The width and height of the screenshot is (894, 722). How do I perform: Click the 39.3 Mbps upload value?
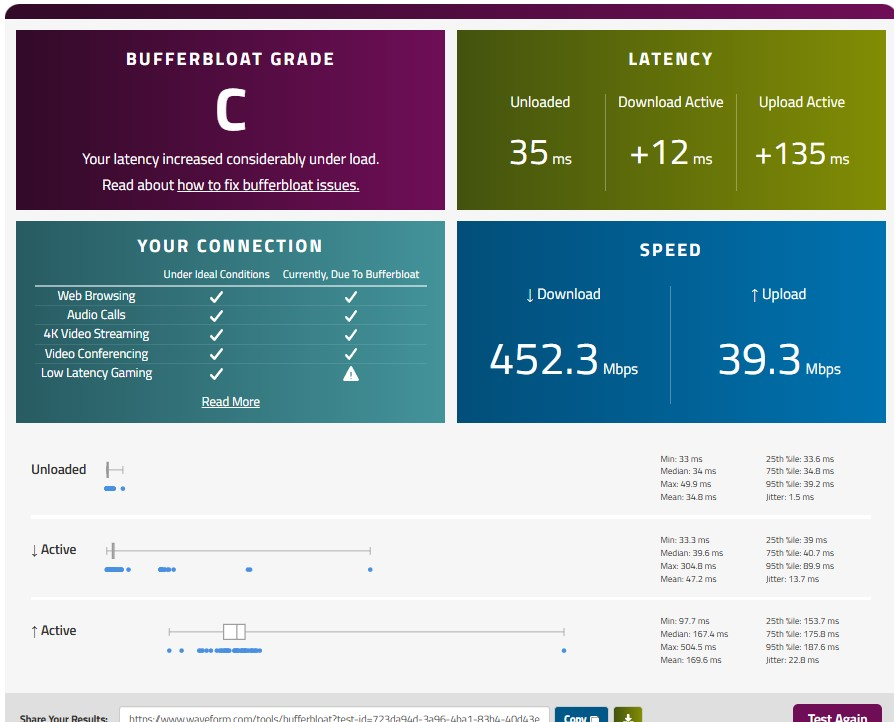(x=779, y=360)
